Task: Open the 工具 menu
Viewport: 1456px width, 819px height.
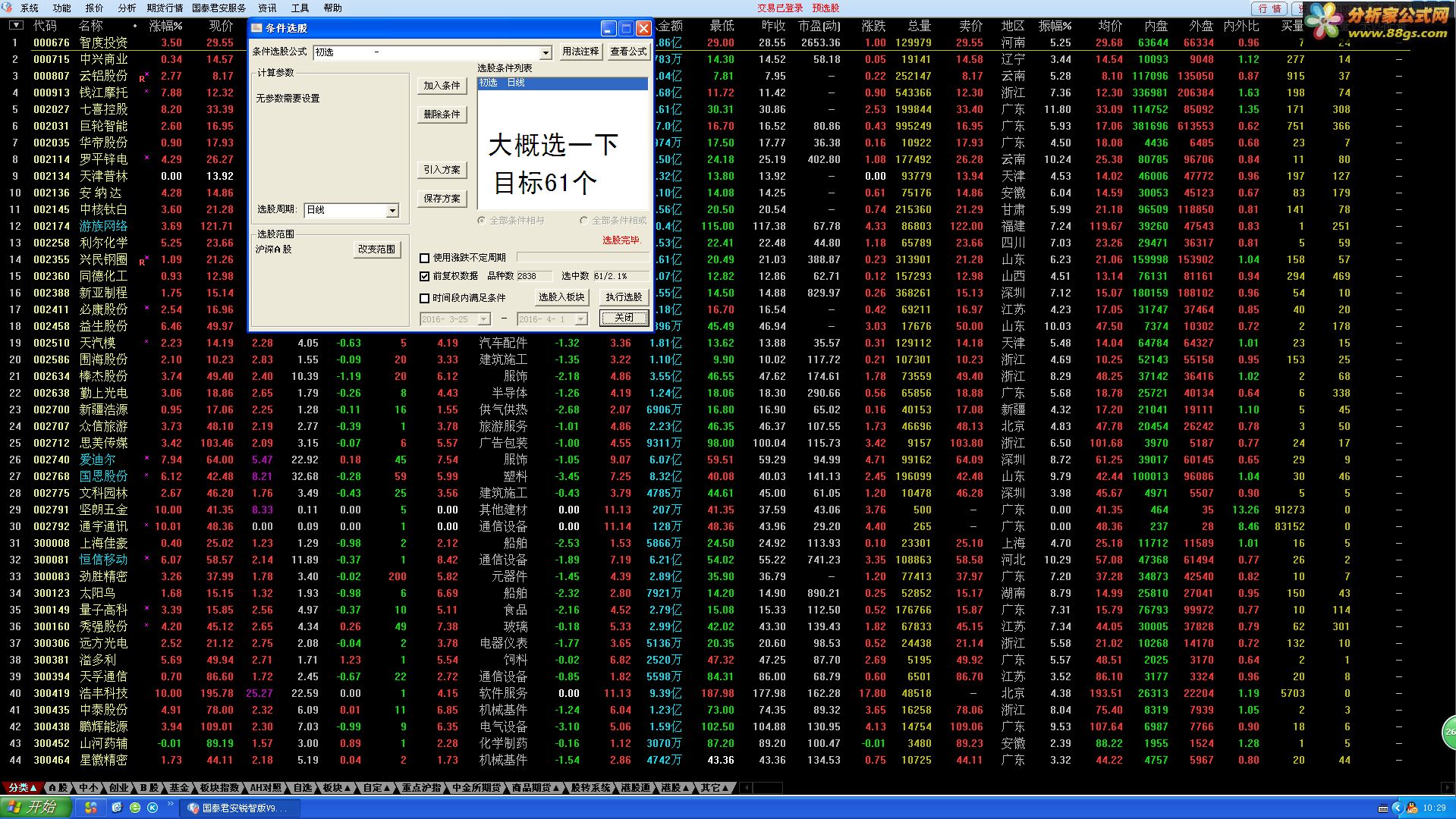Action: 300,8
